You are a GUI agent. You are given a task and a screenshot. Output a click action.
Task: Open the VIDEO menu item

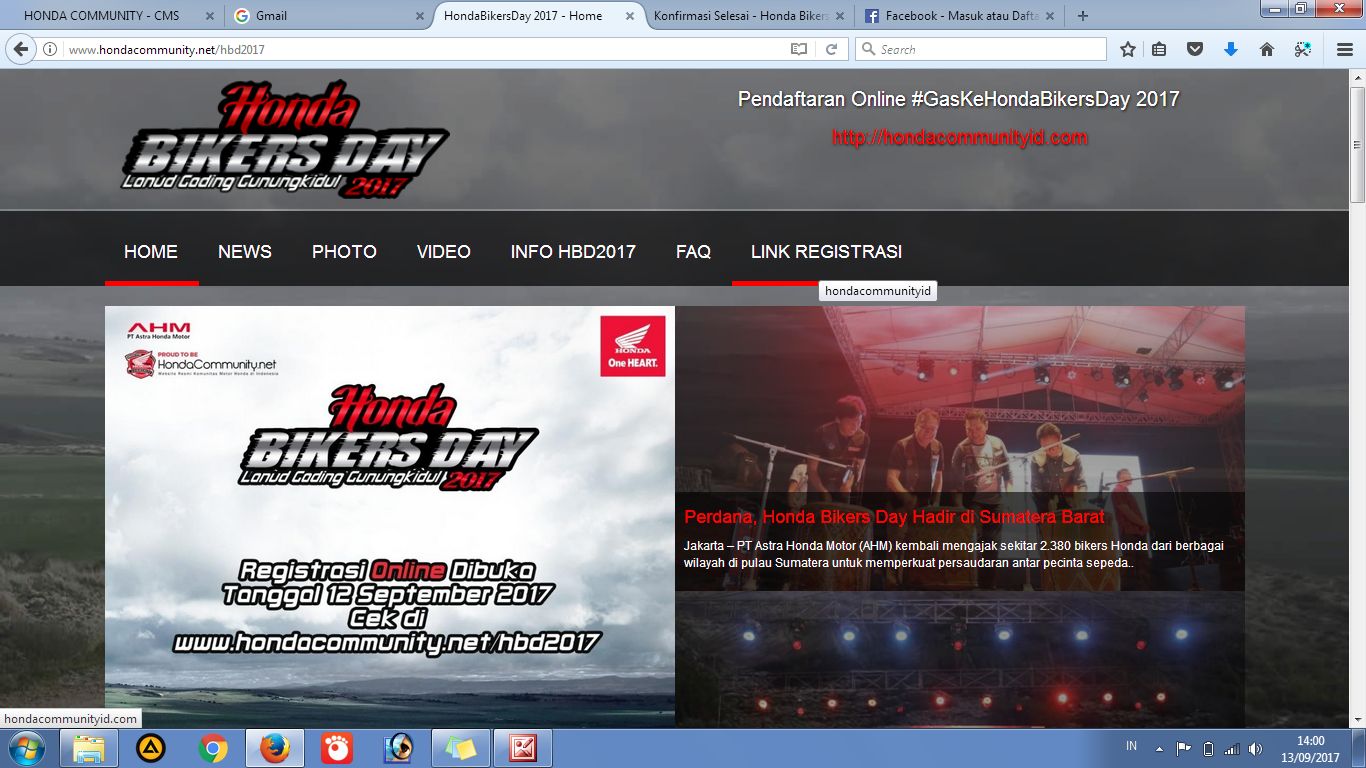[444, 252]
